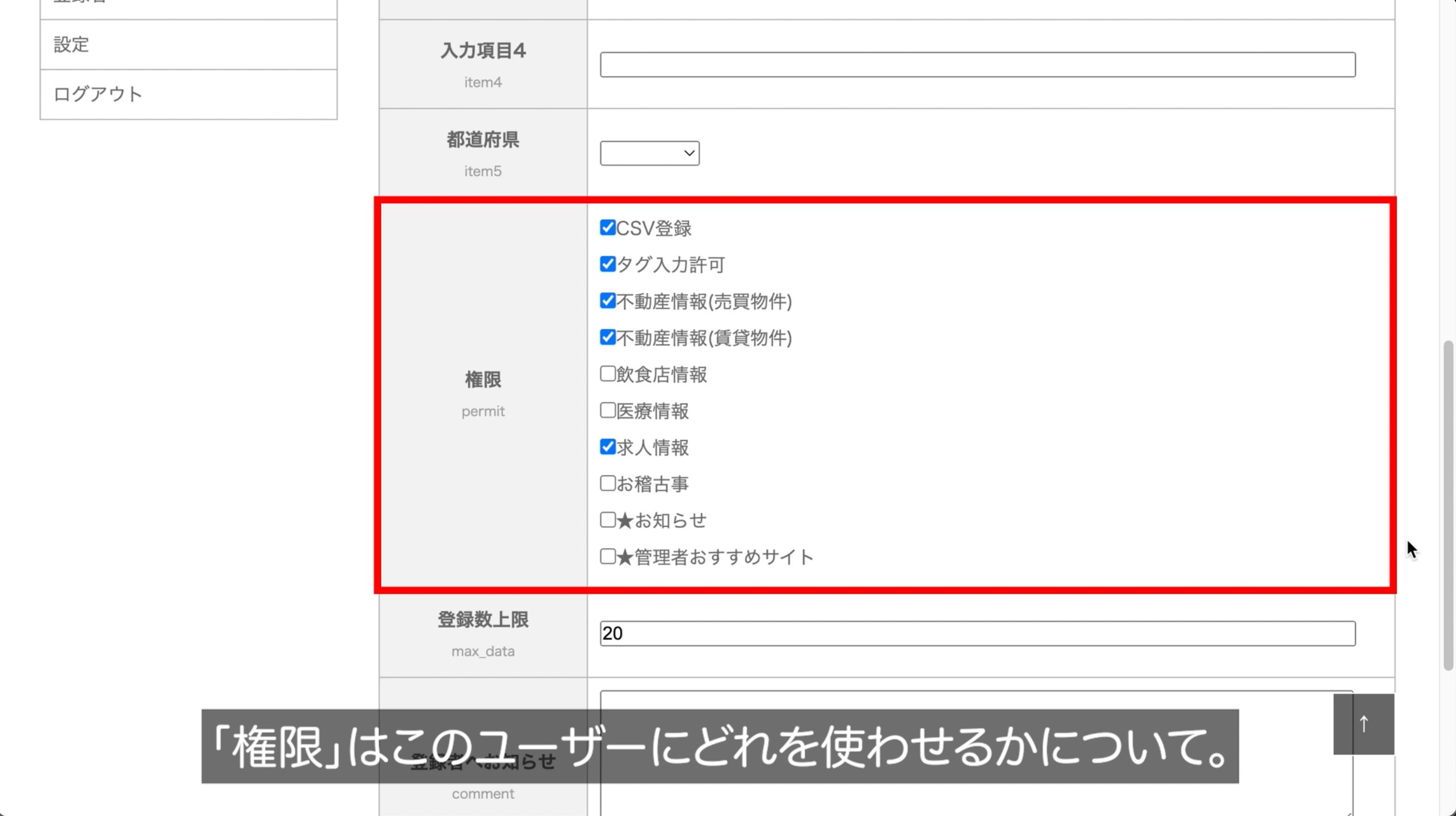Click the 都道府県 row label
The image size is (1456, 816).
(483, 140)
